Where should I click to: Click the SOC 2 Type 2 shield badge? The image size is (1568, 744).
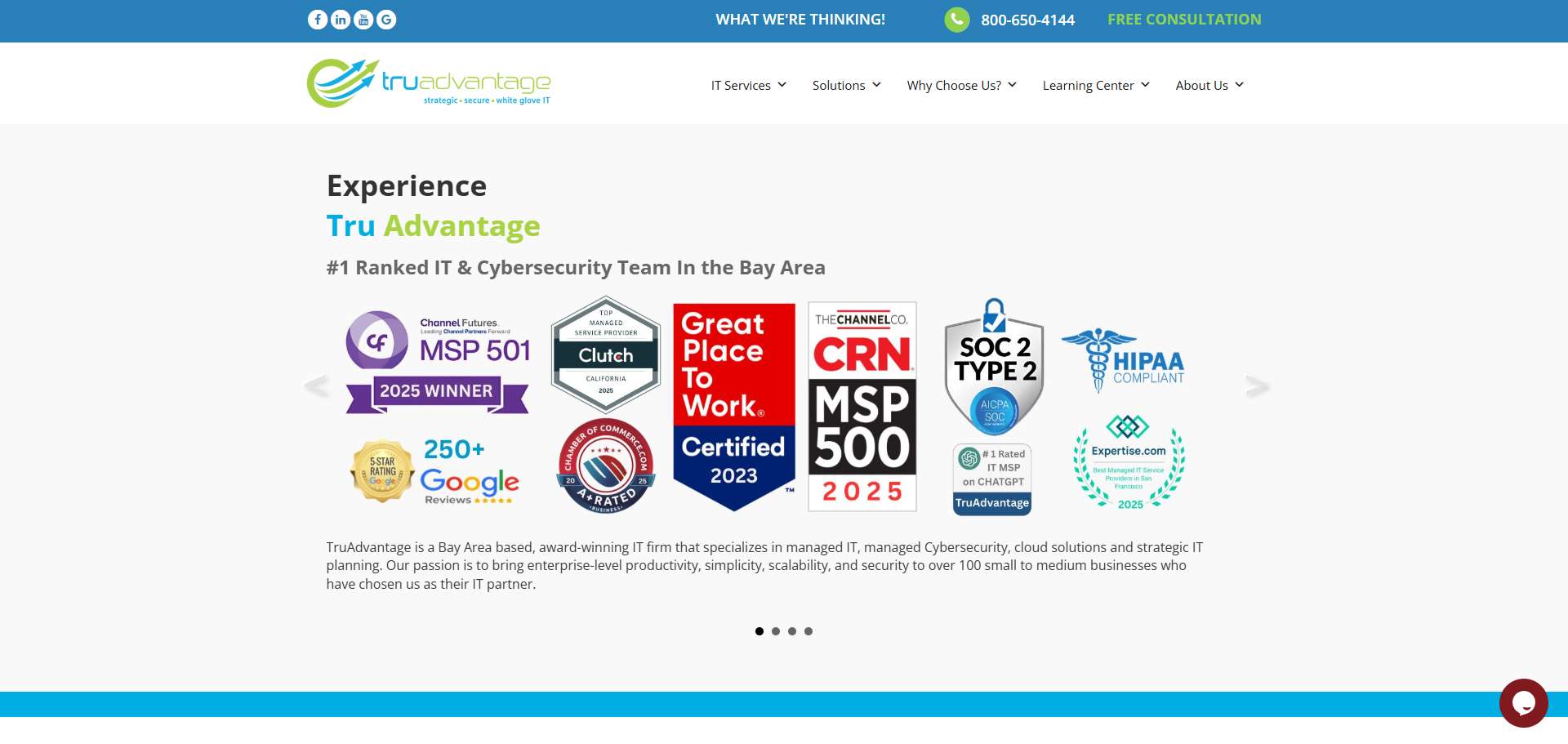pyautogui.click(x=994, y=366)
